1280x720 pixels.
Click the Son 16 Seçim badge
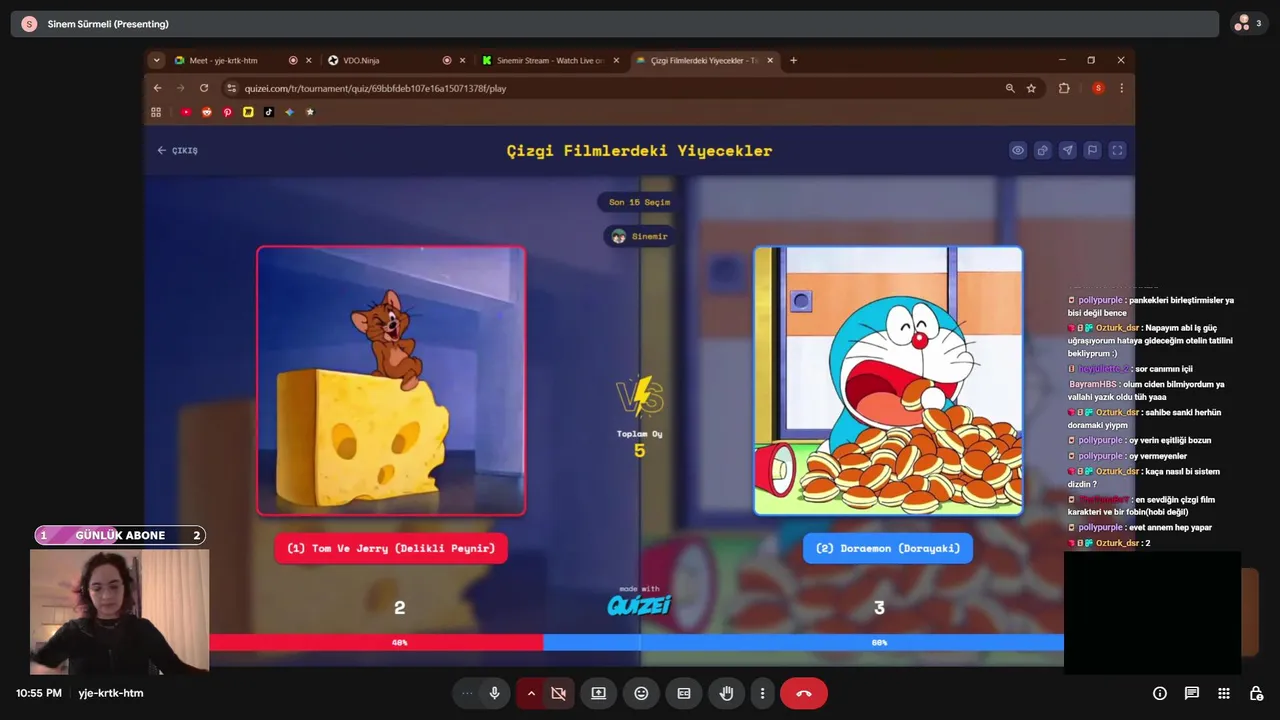640,202
